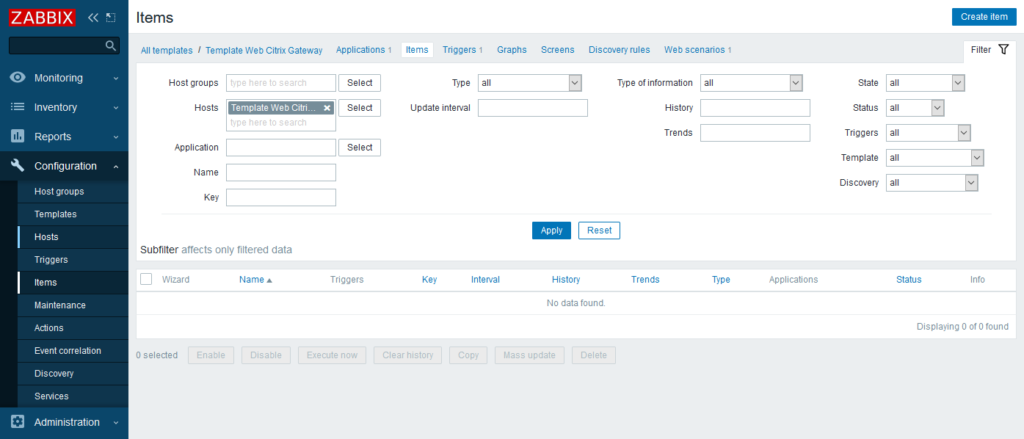Remove the Template Web Citrix host tag
Screen dimensions: 1024x439
[x=327, y=108]
